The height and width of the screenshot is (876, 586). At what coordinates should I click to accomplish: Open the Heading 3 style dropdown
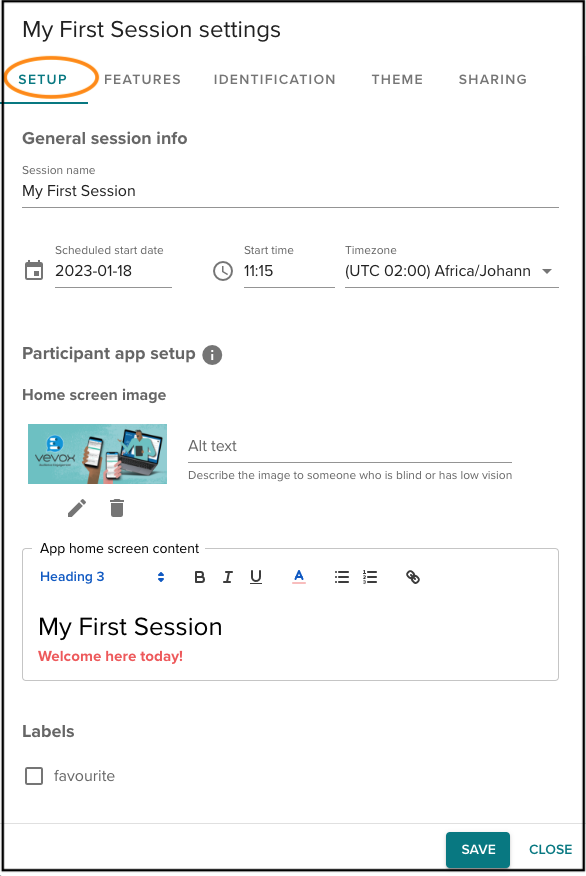(102, 577)
